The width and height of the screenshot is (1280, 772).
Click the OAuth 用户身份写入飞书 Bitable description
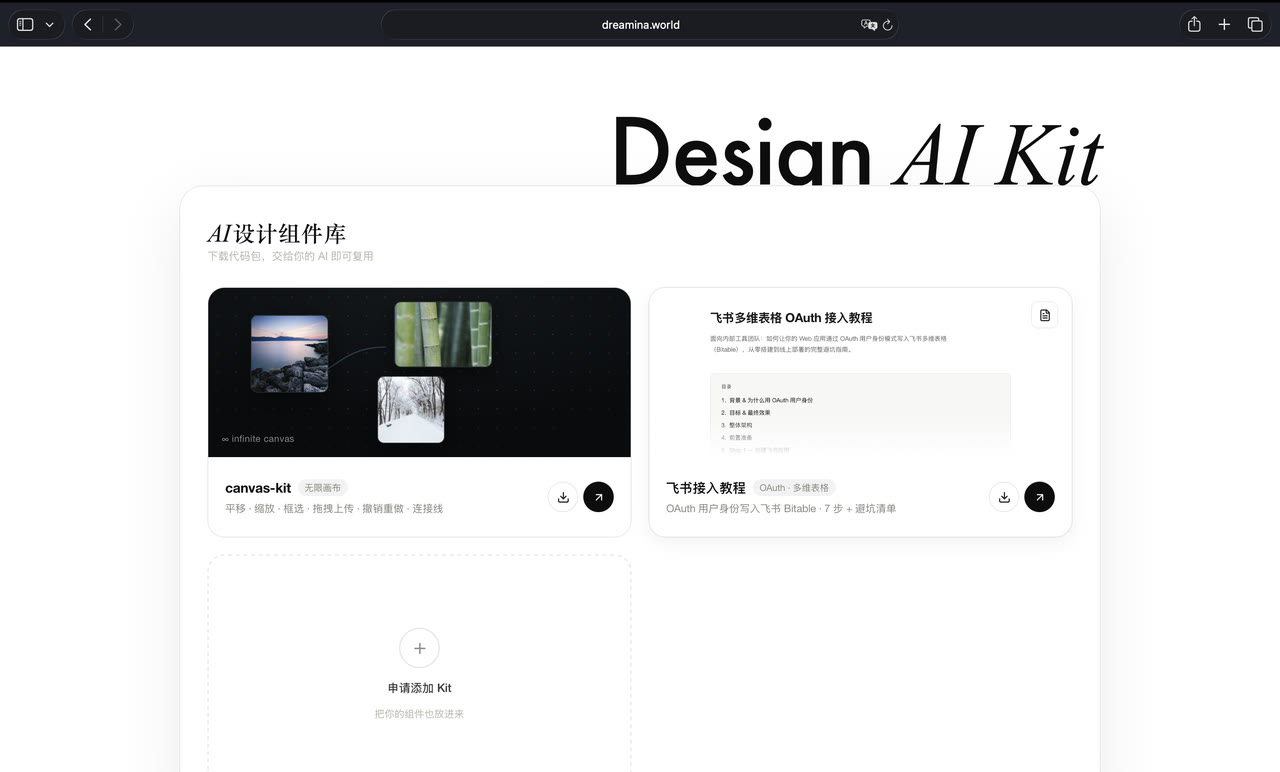781,508
